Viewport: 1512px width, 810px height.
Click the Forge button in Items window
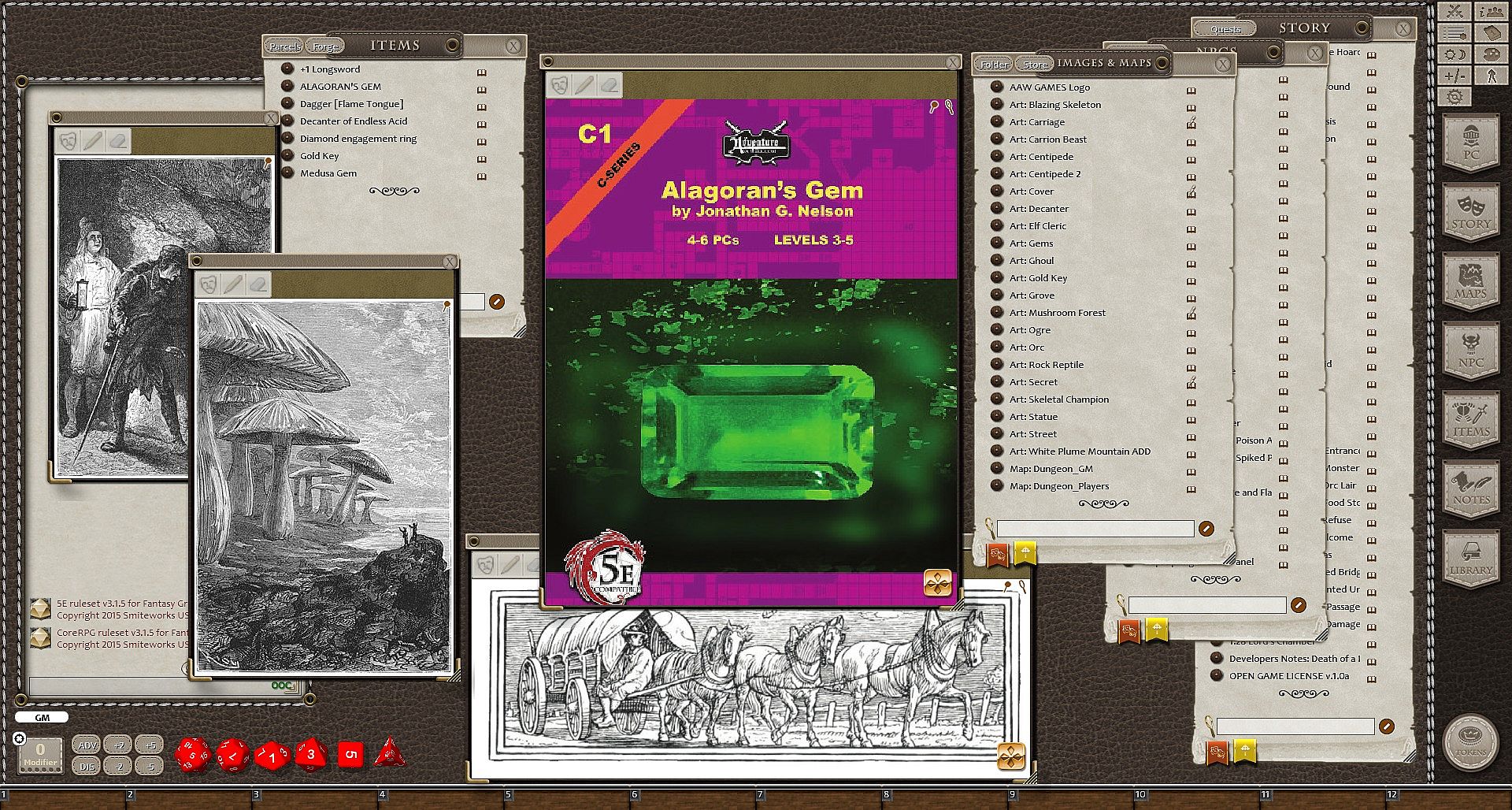(x=324, y=46)
